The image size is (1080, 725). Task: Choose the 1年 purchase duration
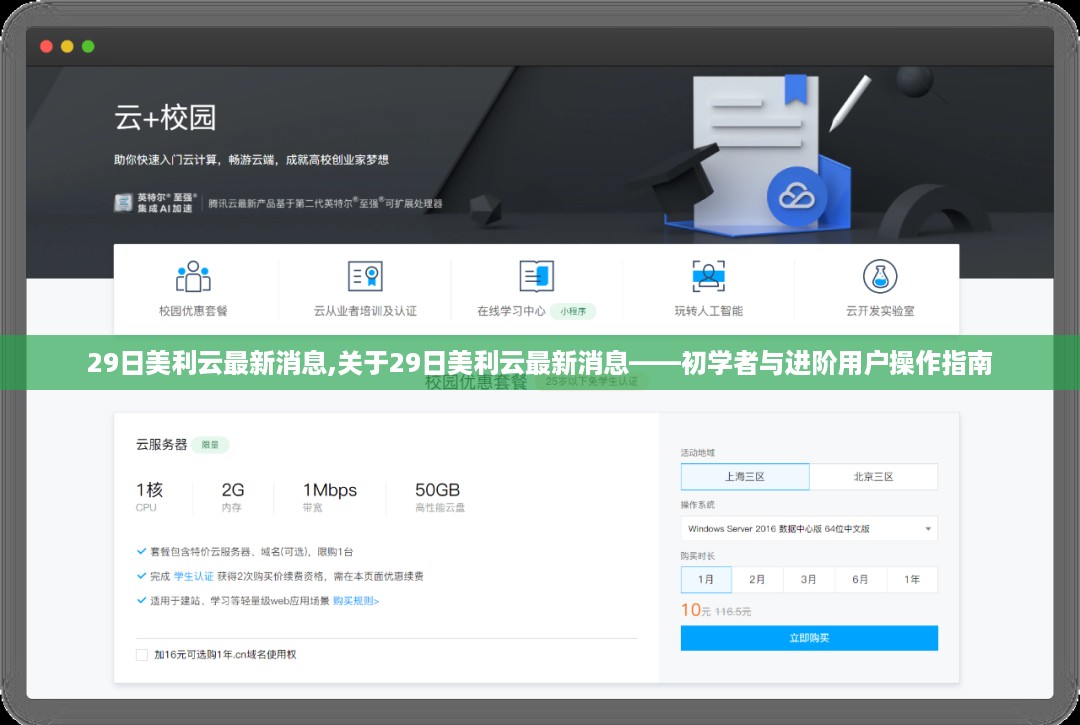911,580
